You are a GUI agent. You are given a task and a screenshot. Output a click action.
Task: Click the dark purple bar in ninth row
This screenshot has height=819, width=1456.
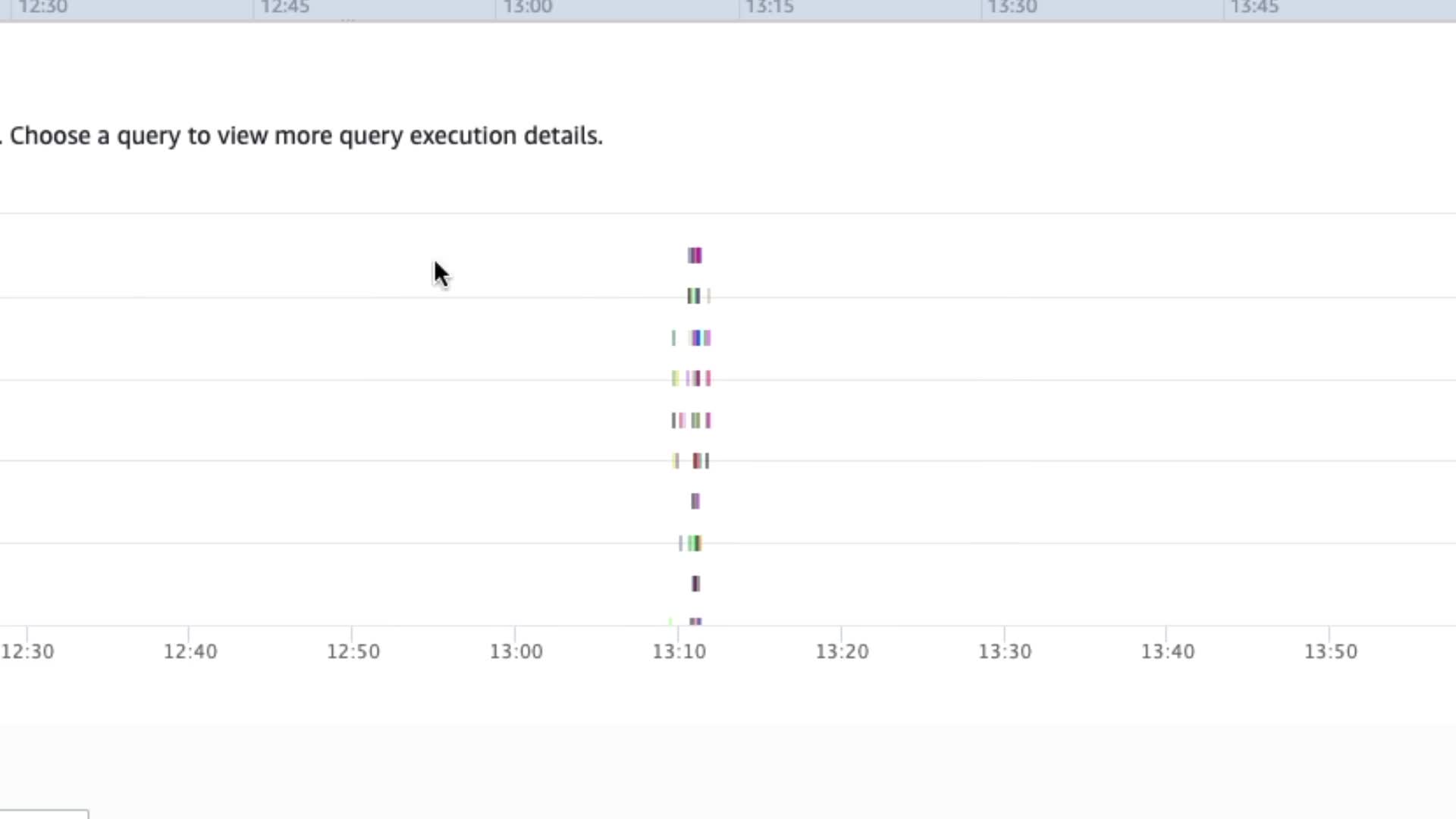[695, 584]
